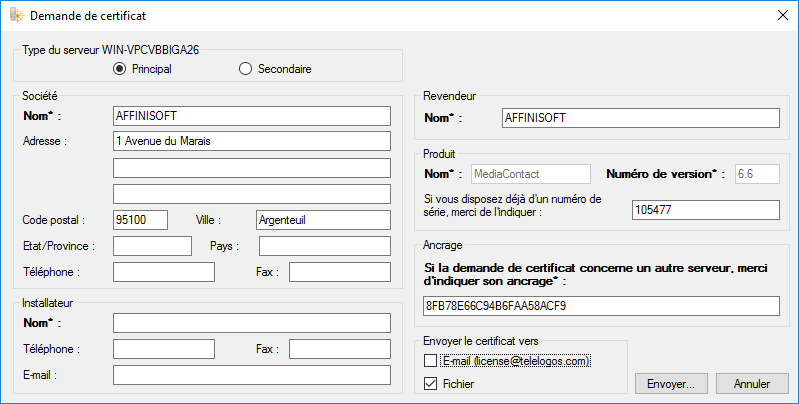Image resolution: width=799 pixels, height=404 pixels.
Task: Click the Adresse field with 1 Avenue du Marais
Action: 252,141
